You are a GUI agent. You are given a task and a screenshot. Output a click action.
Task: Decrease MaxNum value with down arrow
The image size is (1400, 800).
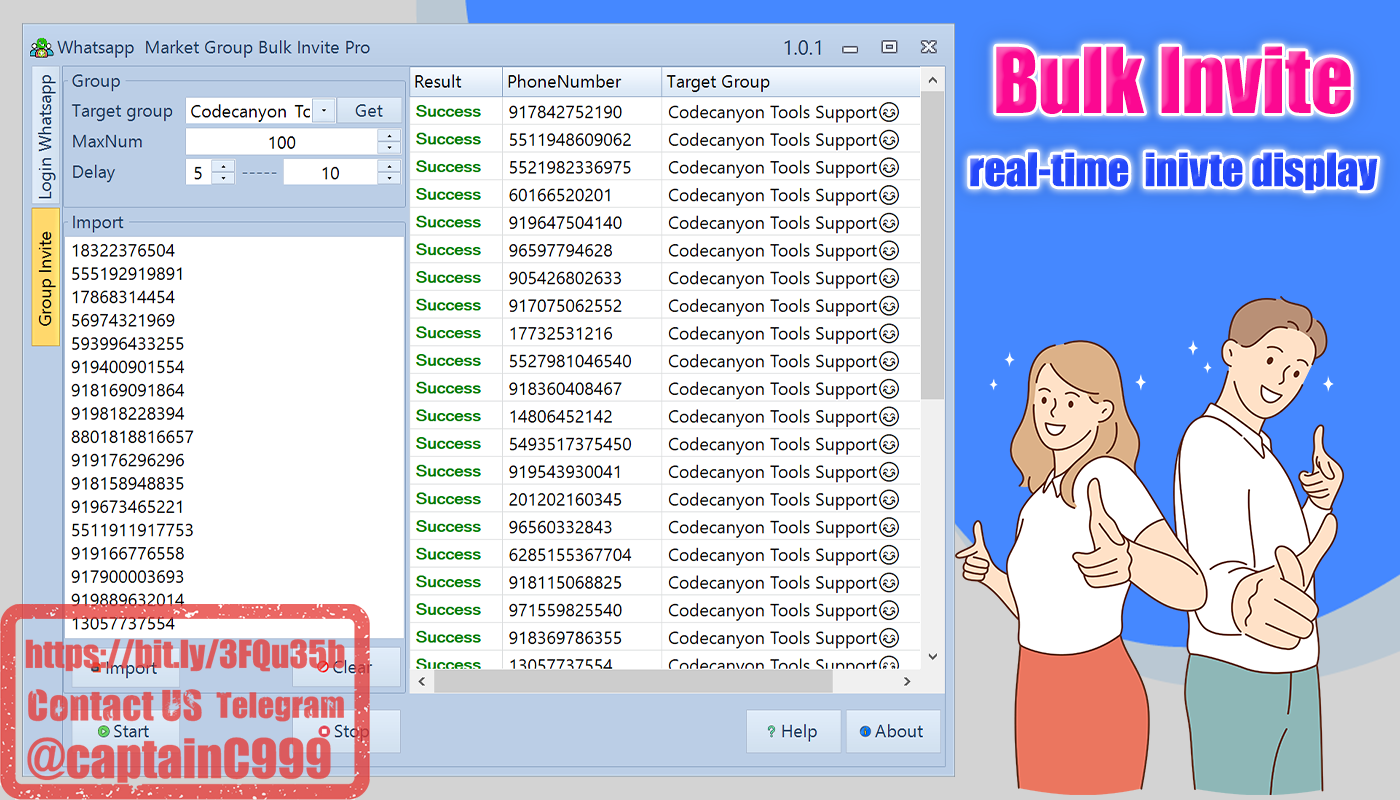pyautogui.click(x=389, y=148)
